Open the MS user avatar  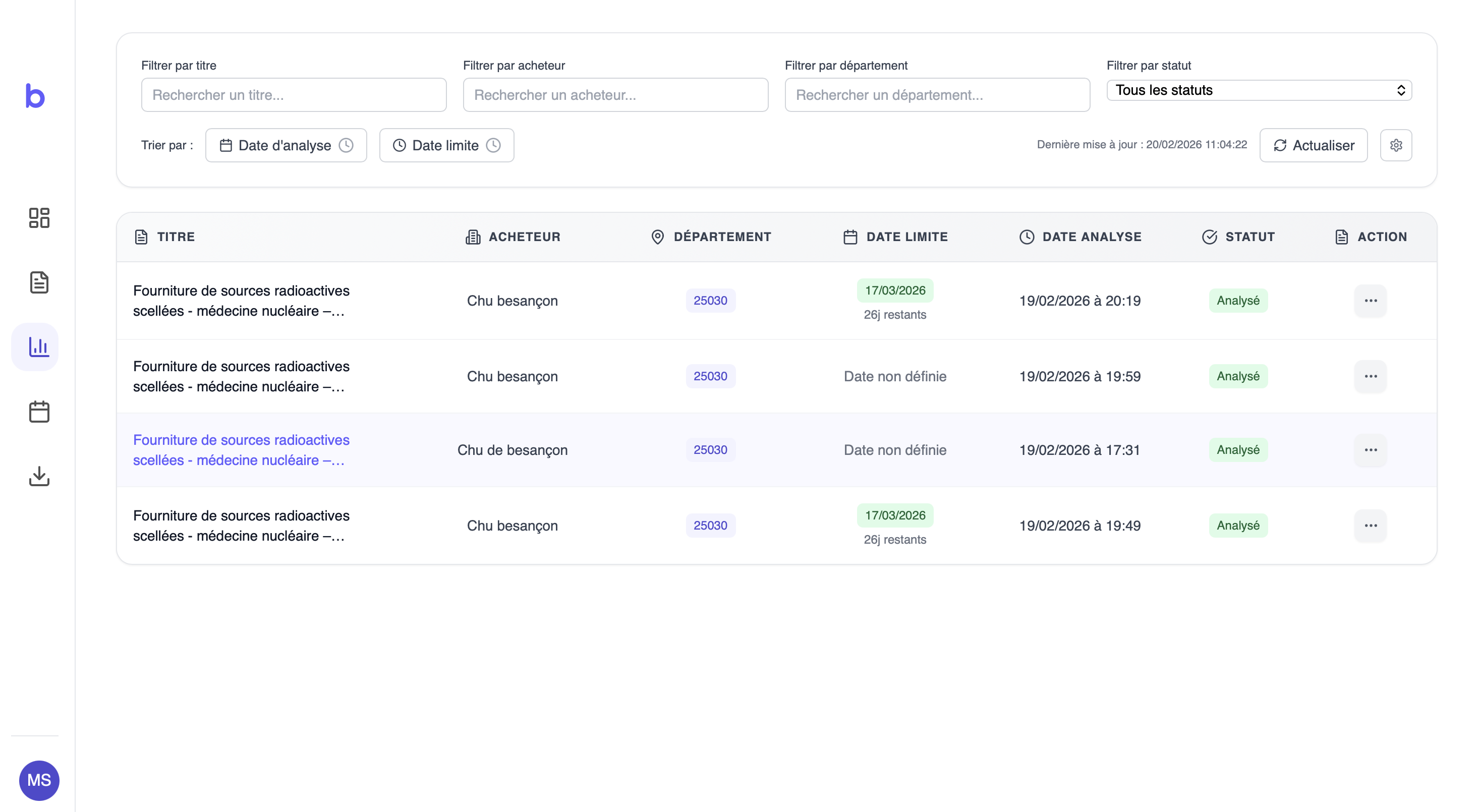(39, 780)
